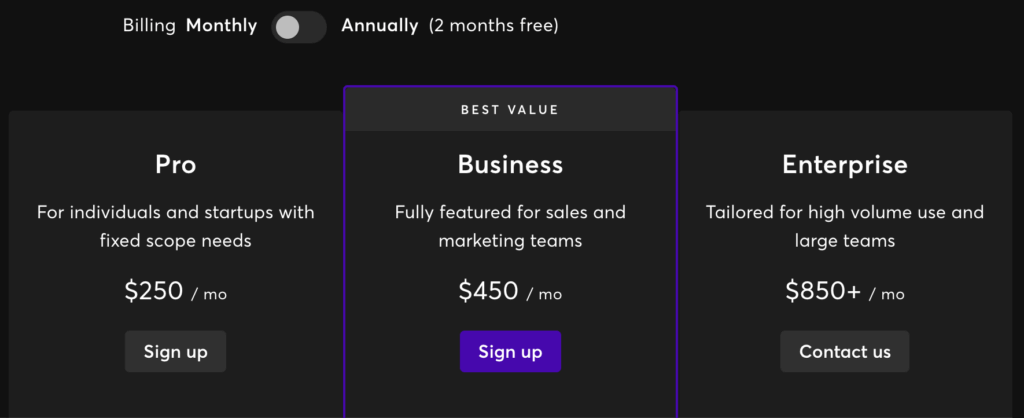The image size is (1024, 418).
Task: Click the $850+ Enterprise price
Action: [822, 291]
